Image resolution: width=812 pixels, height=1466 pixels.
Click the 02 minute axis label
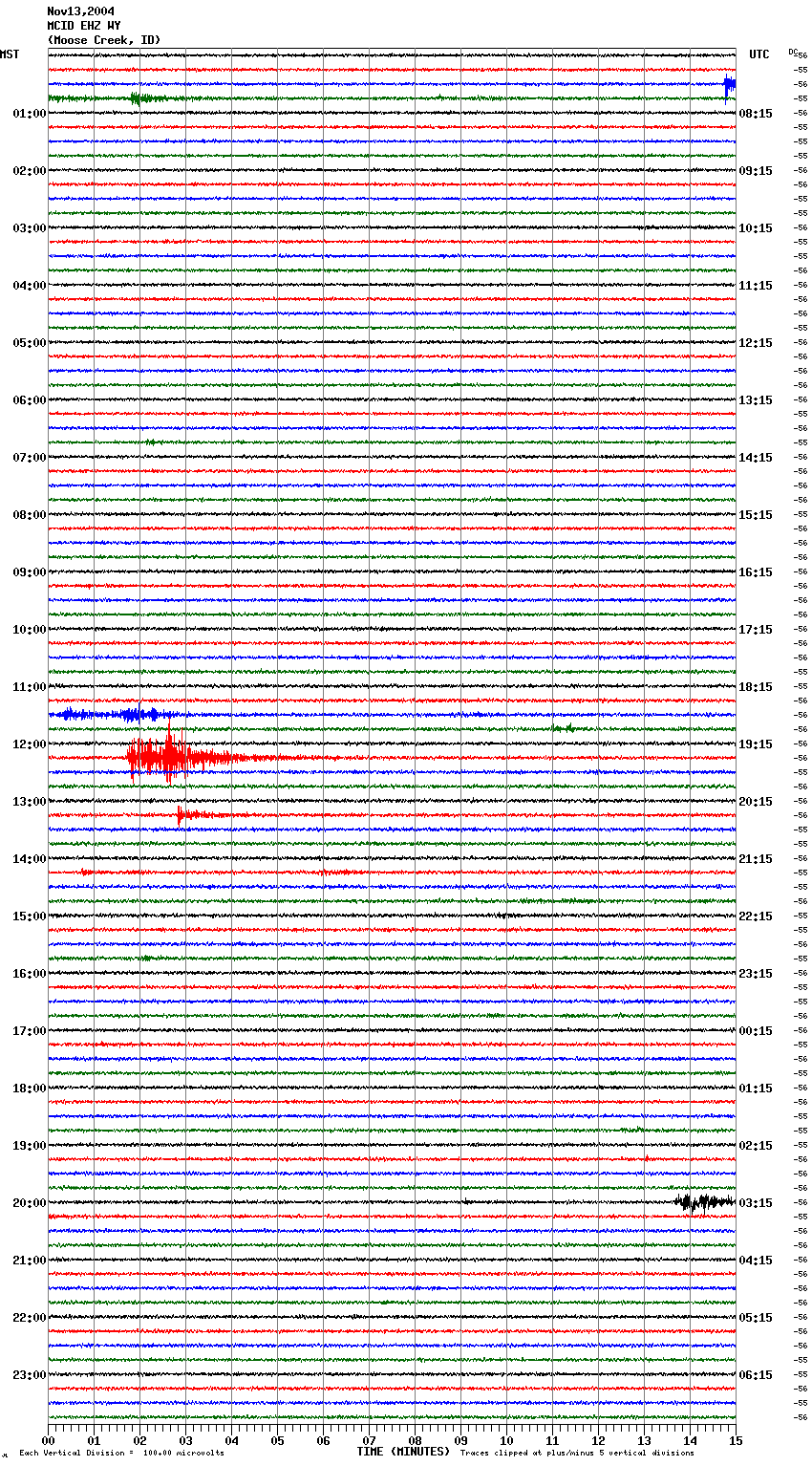[139, 1440]
